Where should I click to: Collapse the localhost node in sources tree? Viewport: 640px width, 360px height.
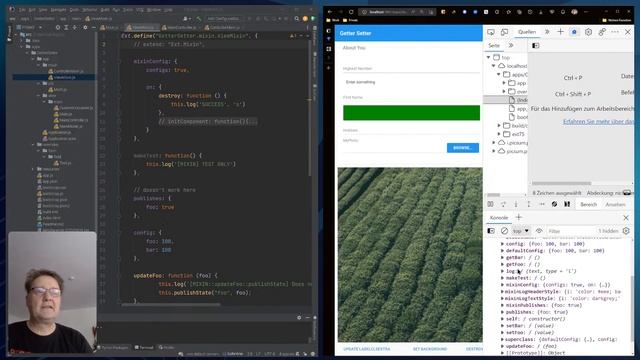click(493, 66)
